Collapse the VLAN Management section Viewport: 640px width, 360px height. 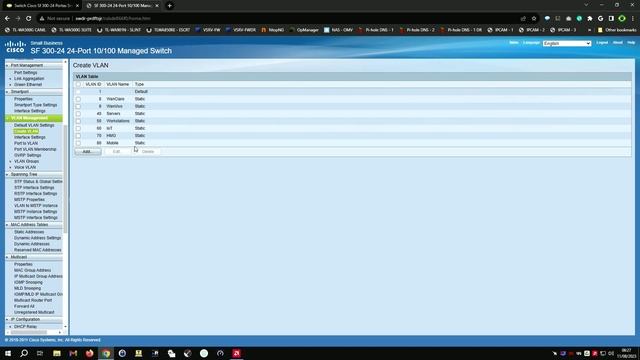[7, 118]
